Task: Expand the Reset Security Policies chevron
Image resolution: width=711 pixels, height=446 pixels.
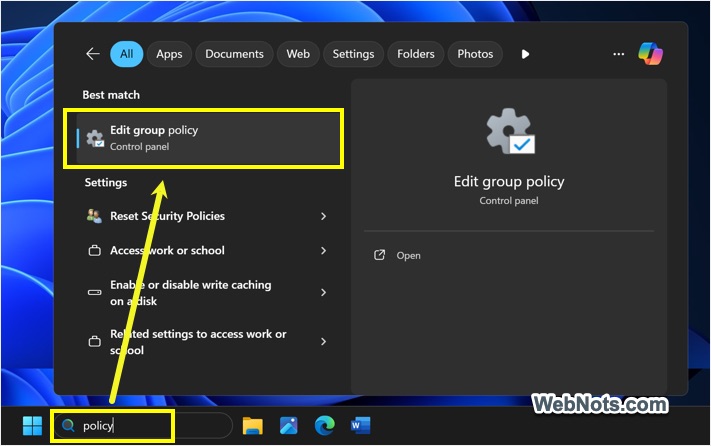Action: 323,216
